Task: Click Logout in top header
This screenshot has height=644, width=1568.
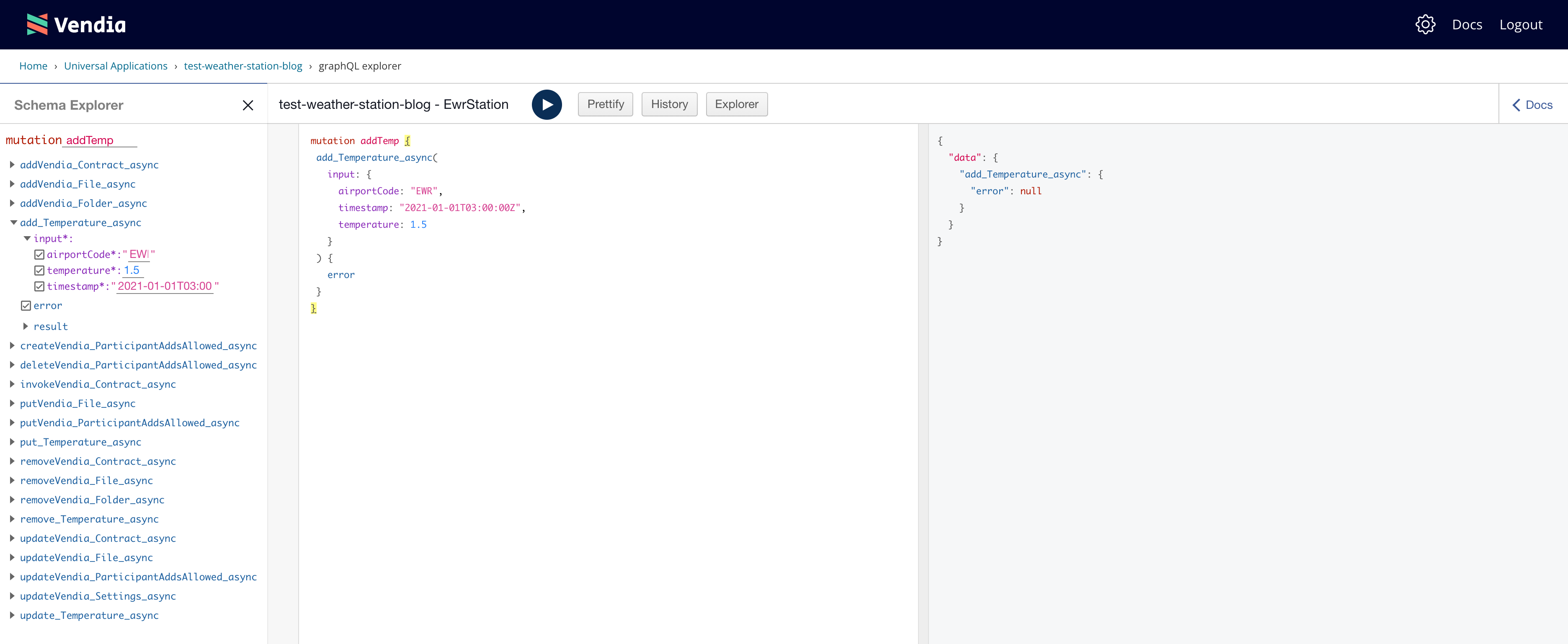Action: (x=1521, y=24)
